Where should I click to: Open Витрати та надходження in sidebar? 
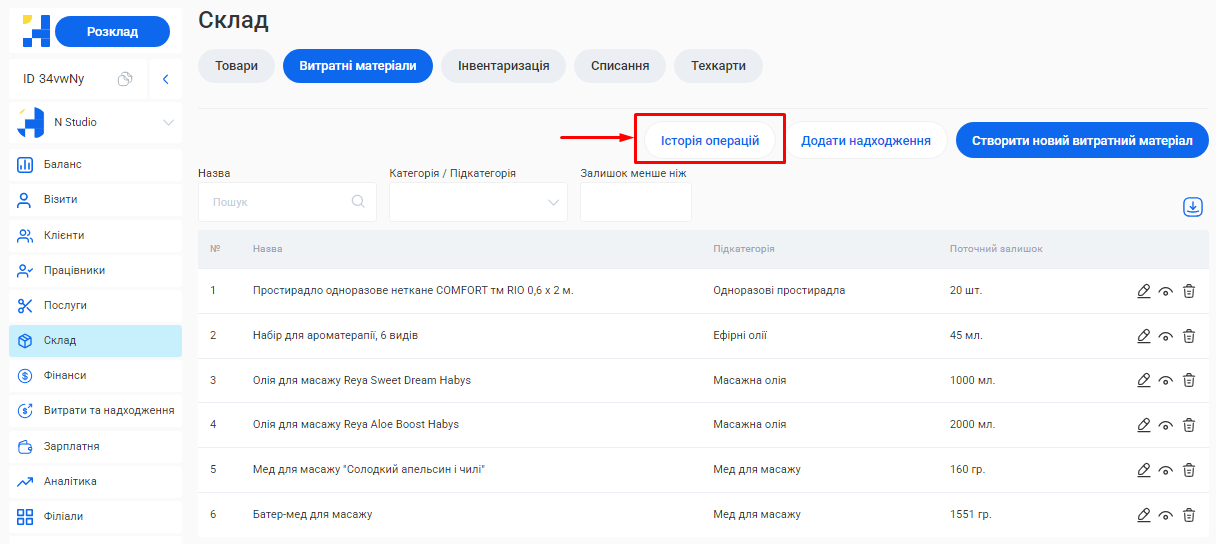pos(96,411)
